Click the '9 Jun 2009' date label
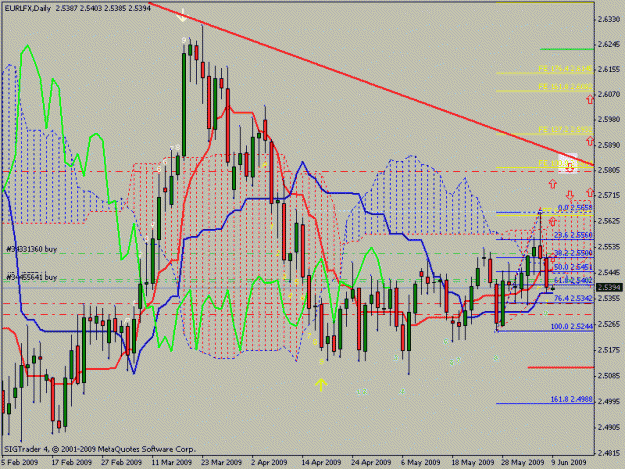625x469 pixels. click(x=568, y=462)
